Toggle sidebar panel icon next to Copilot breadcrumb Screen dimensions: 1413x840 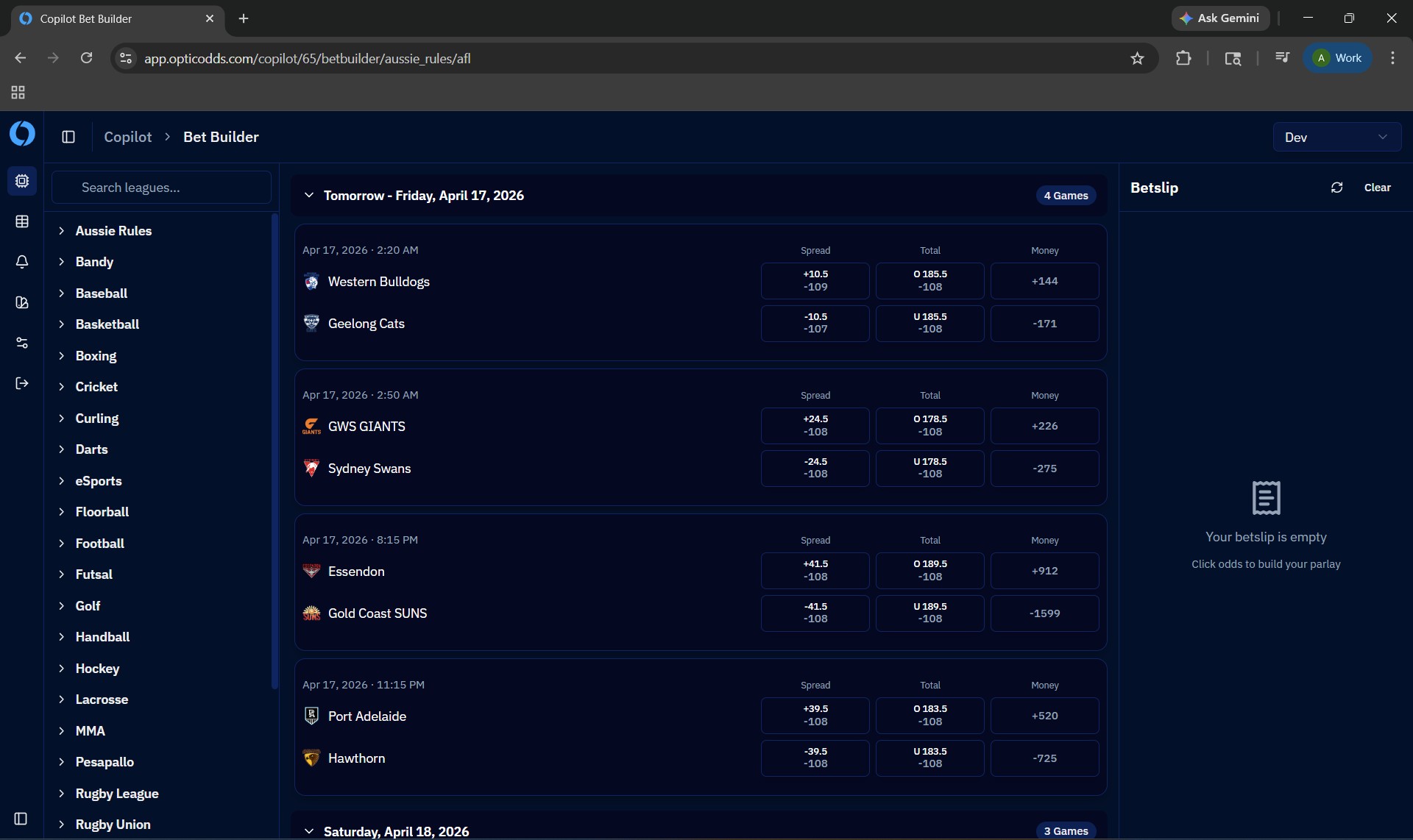pyautogui.click(x=68, y=137)
